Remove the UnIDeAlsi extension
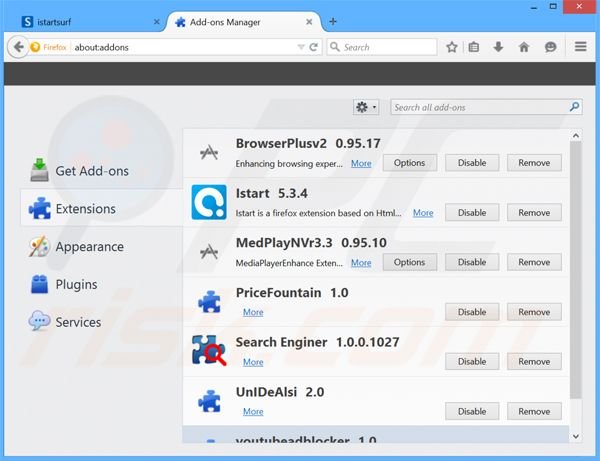 pyautogui.click(x=534, y=411)
